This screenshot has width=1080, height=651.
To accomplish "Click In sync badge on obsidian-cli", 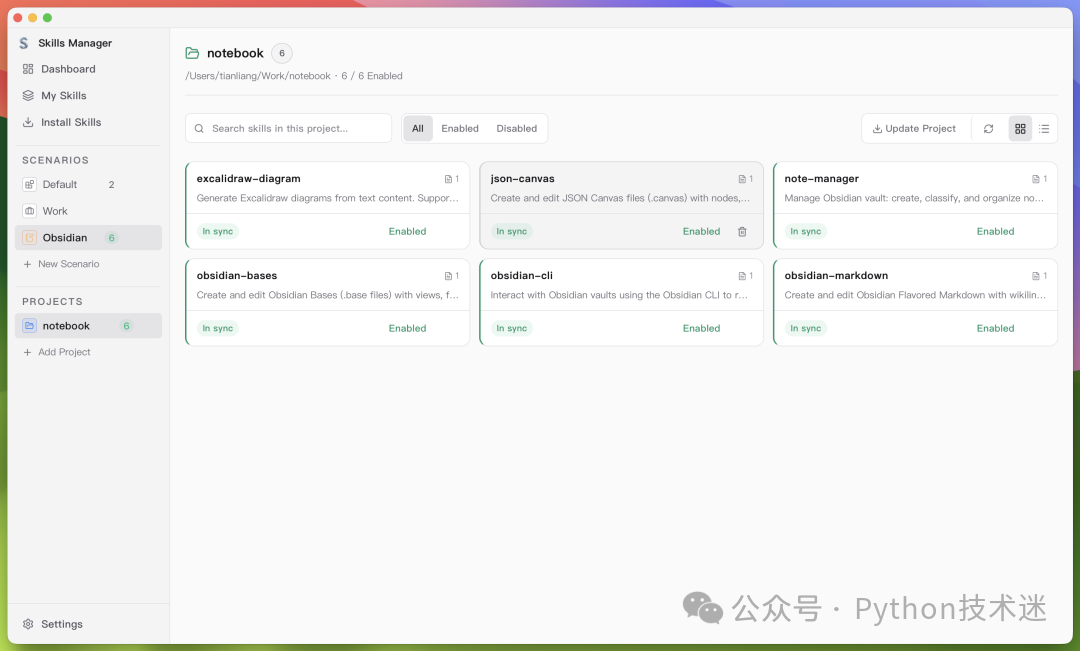I will point(512,329).
